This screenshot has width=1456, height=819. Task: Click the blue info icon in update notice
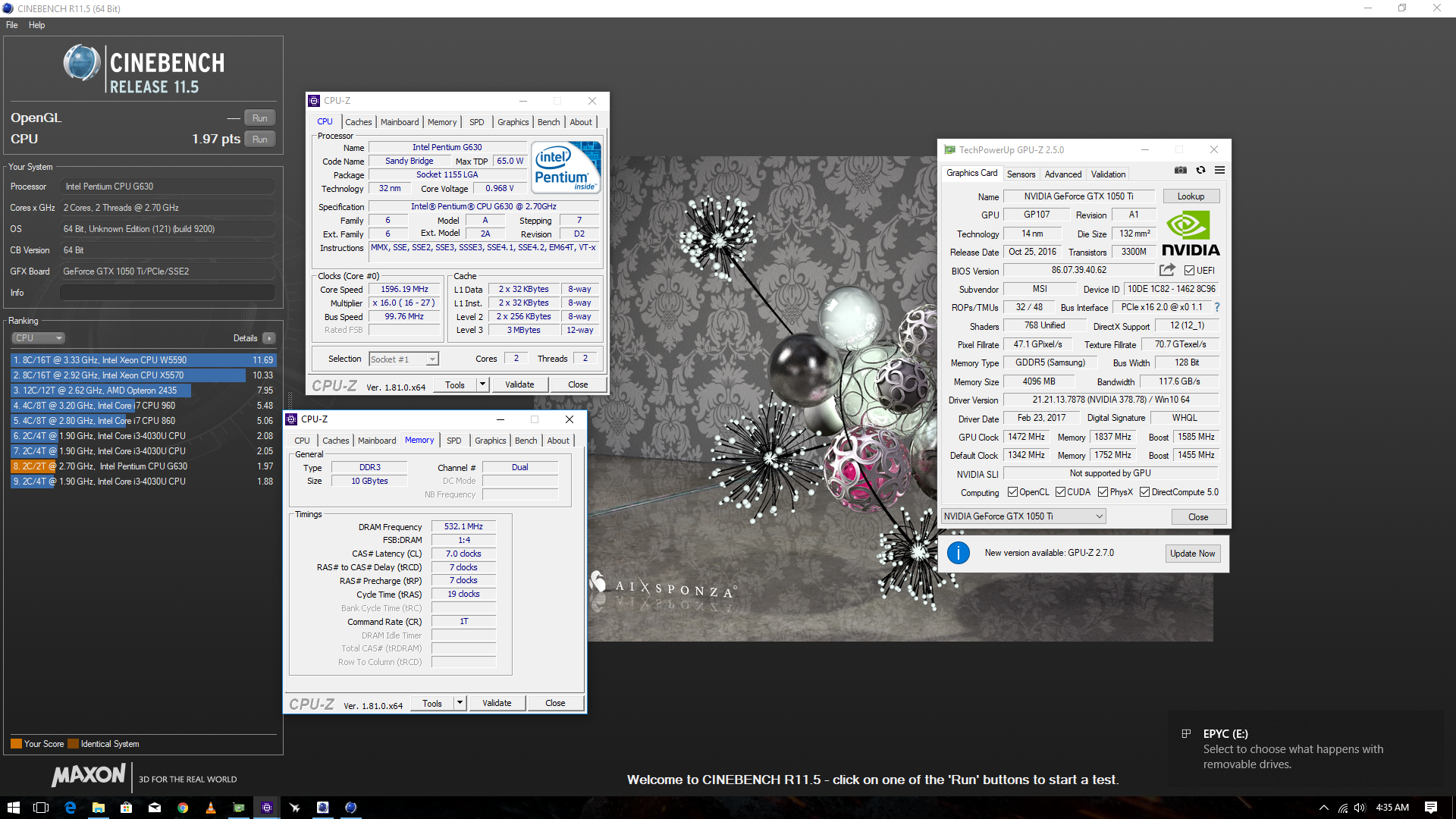[959, 553]
